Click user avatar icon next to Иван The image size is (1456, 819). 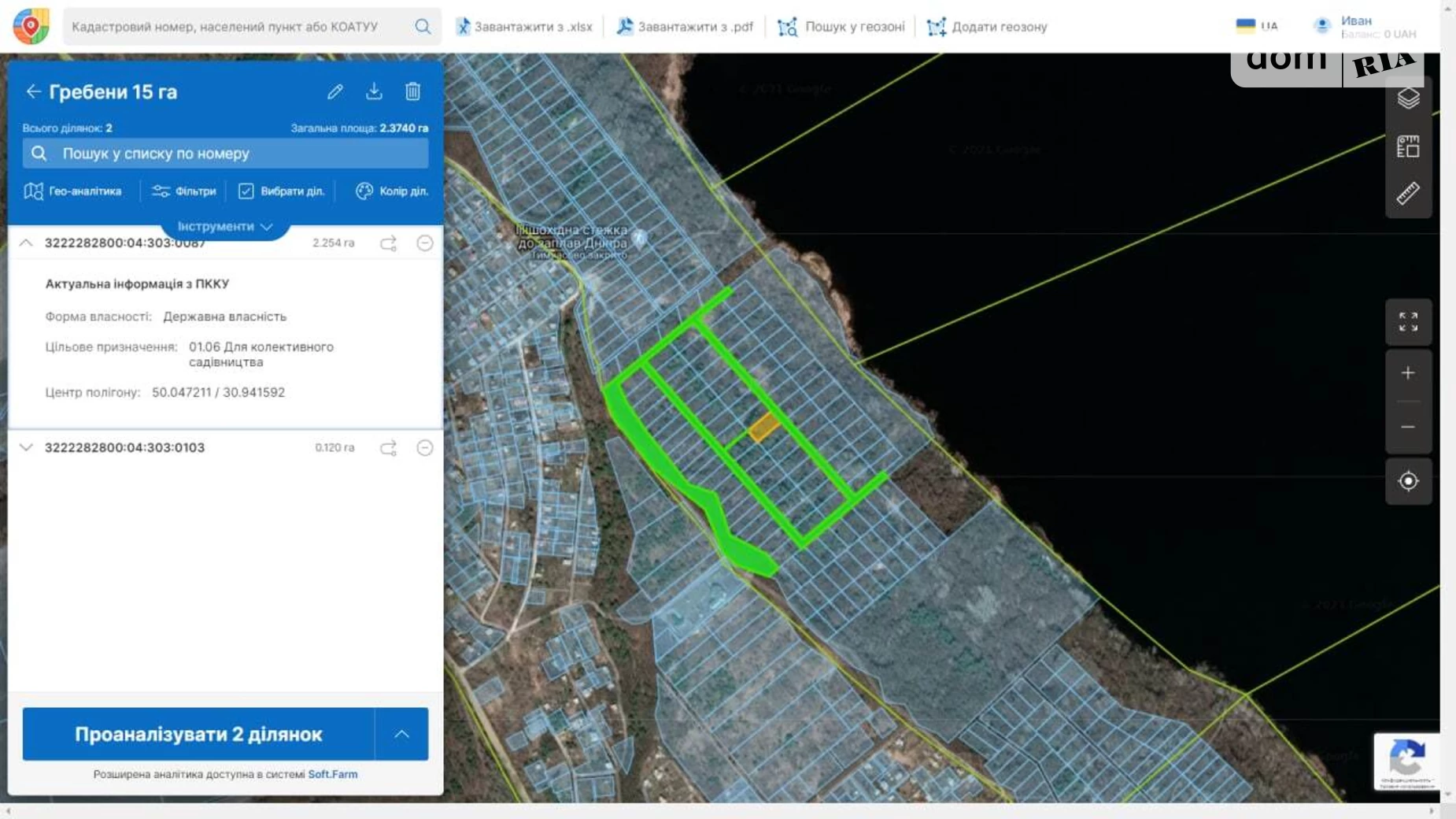(x=1322, y=26)
